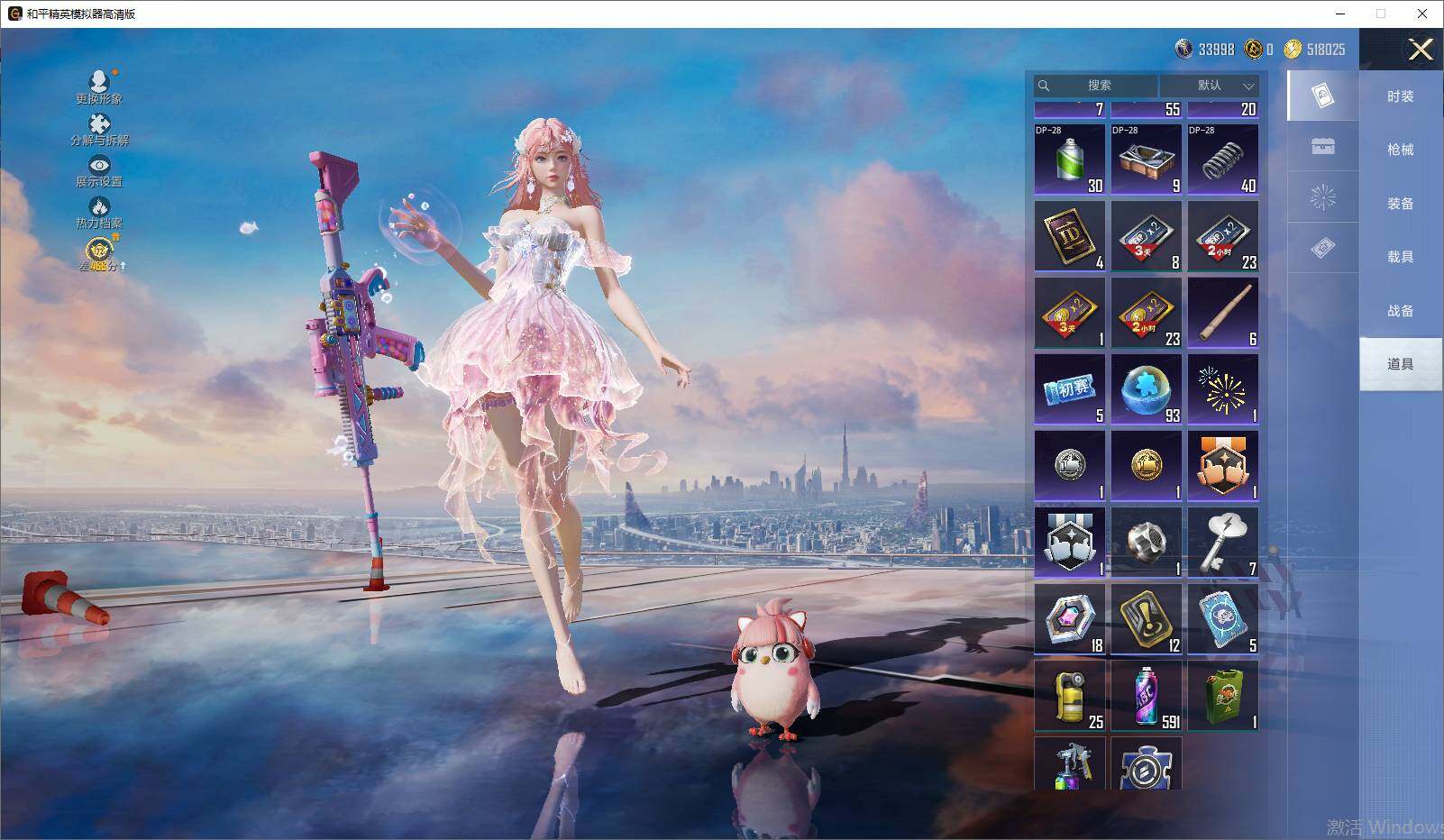Select the gold exclamation card item
This screenshot has height=840, width=1444.
(1147, 619)
